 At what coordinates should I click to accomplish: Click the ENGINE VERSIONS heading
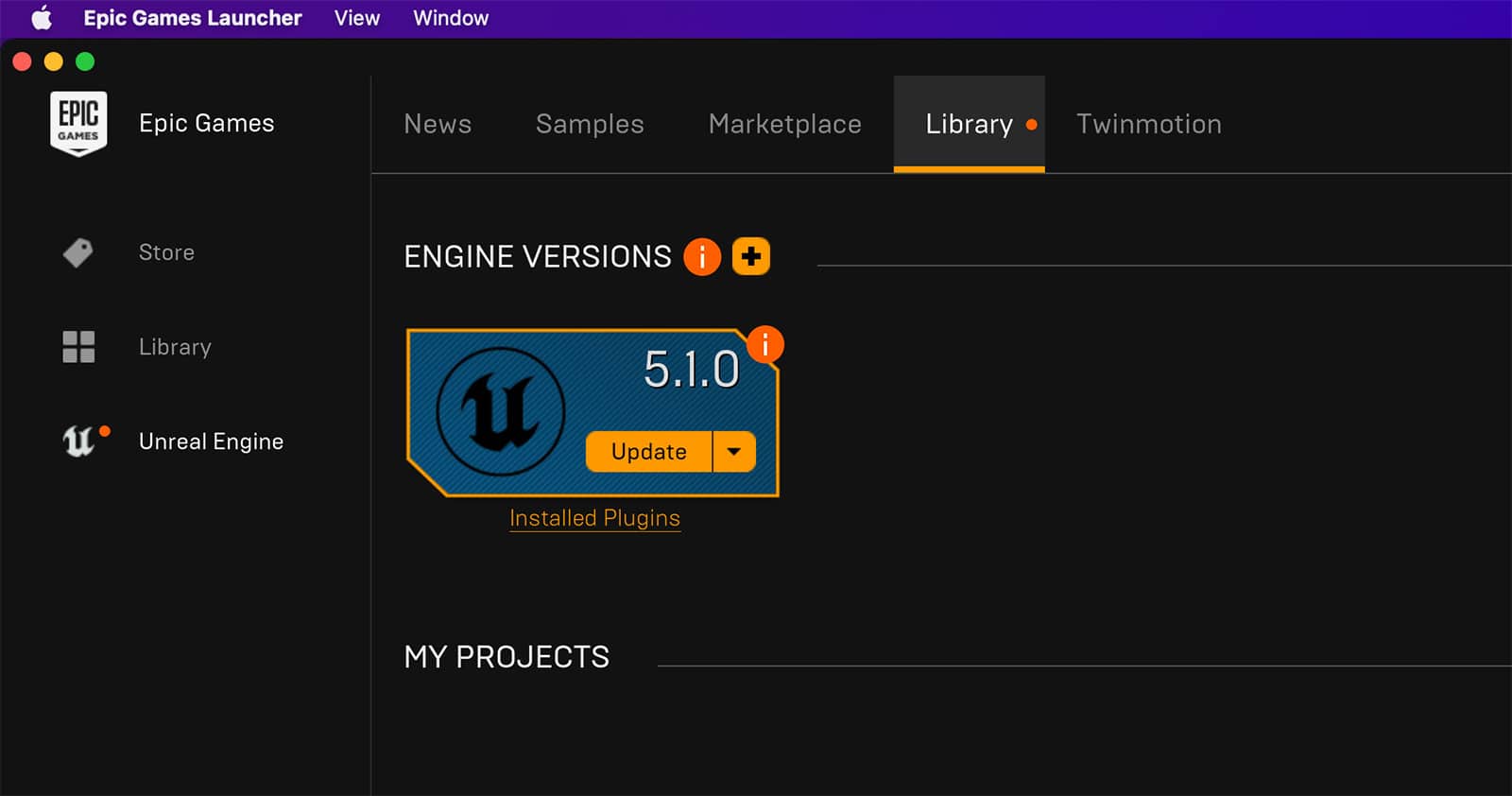538,256
